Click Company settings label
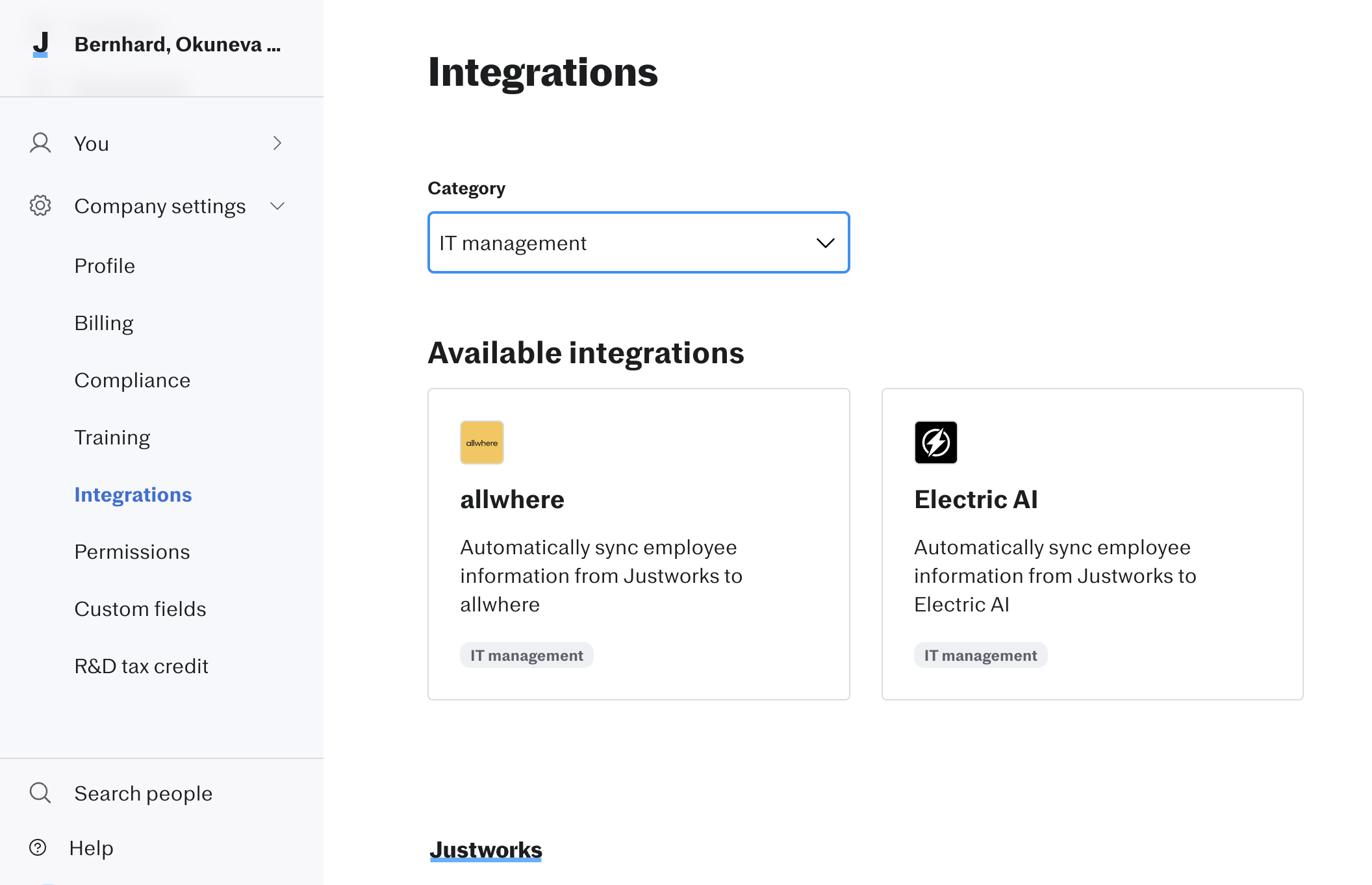This screenshot has height=885, width=1372. (x=160, y=206)
